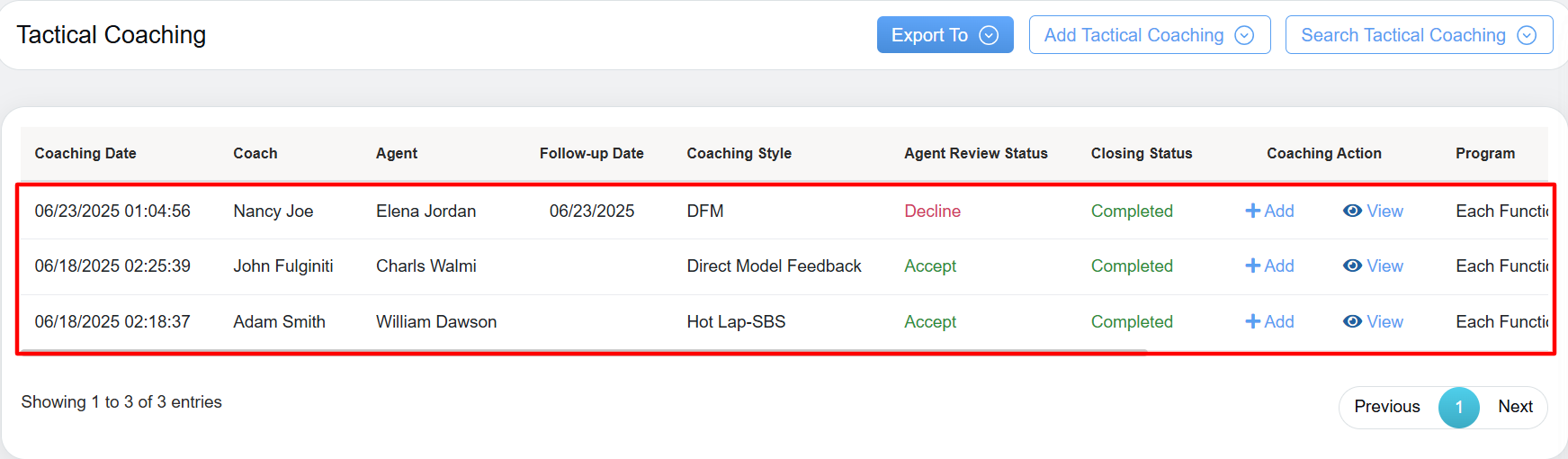Select page 1 in pagination
Image resolution: width=1568 pixels, height=459 pixels.
tap(1458, 408)
